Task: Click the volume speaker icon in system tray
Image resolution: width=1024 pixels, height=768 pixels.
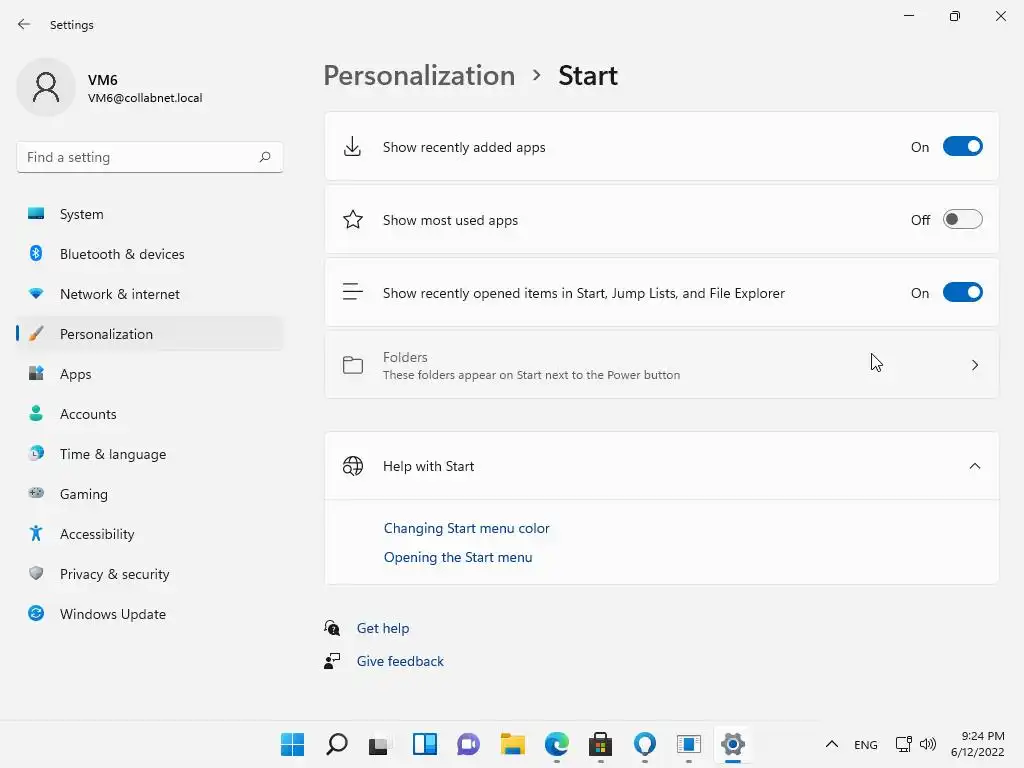Action: (x=928, y=744)
